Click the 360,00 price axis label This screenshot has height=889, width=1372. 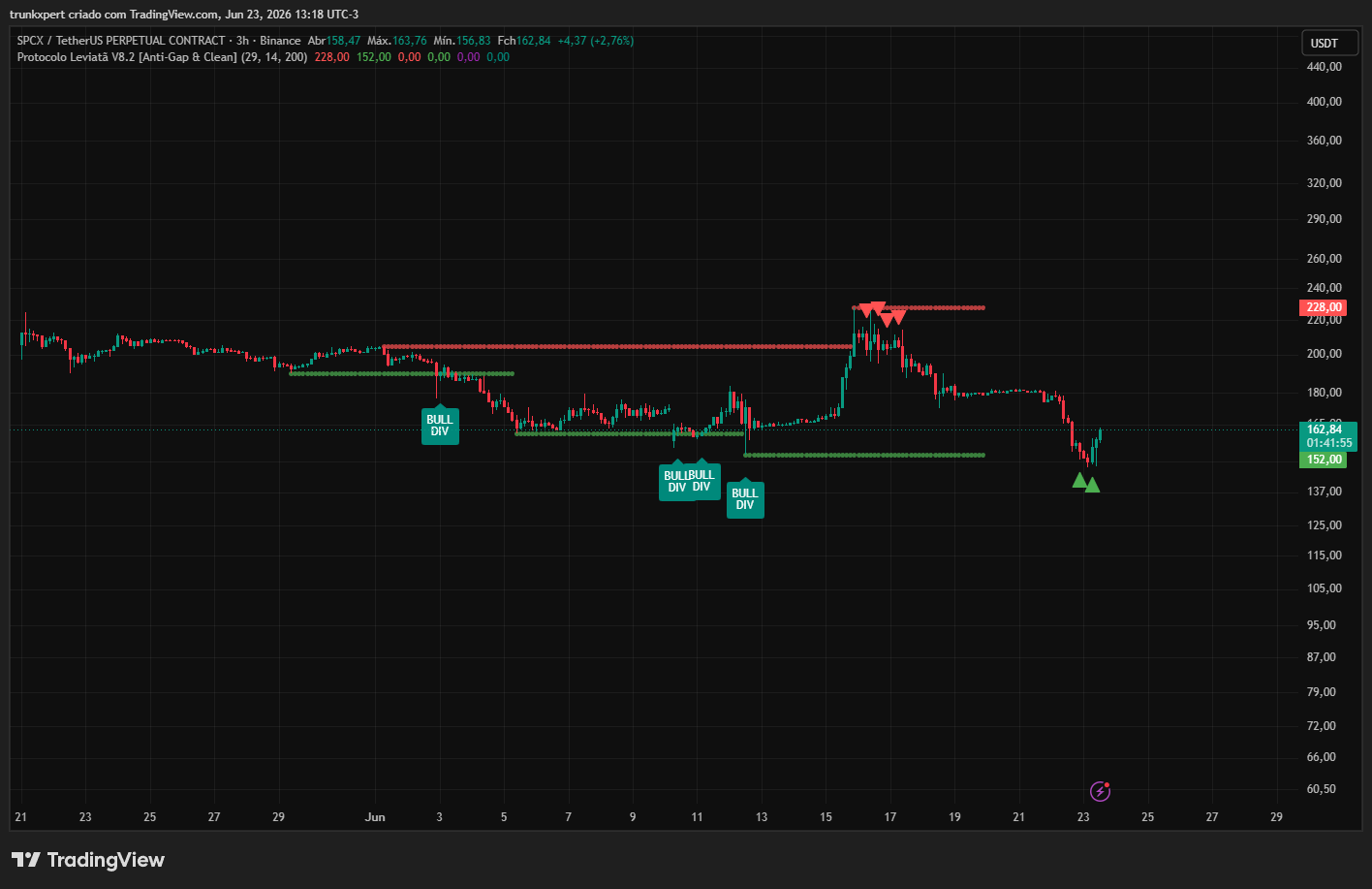point(1324,141)
